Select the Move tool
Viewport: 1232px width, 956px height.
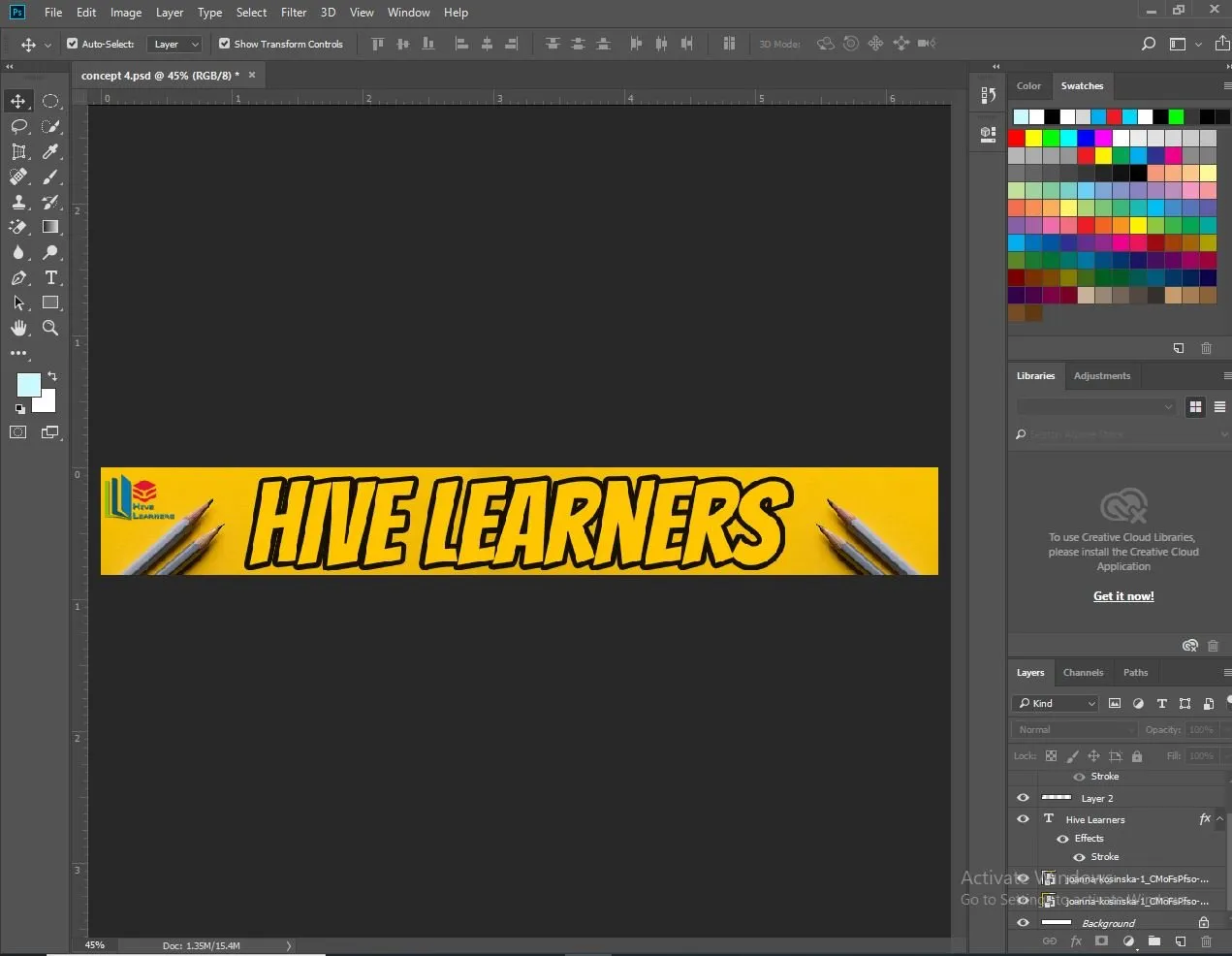coord(18,101)
